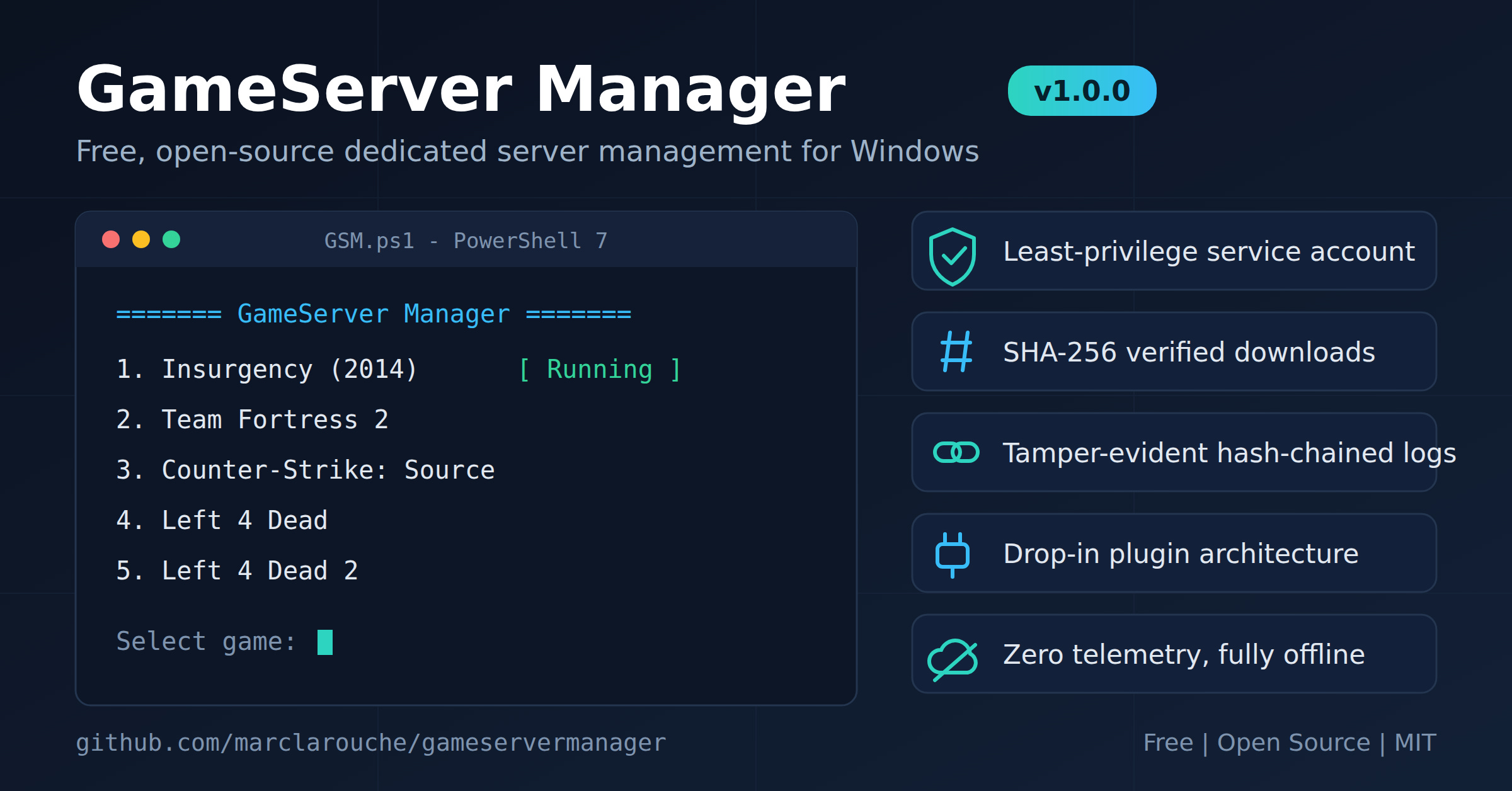Viewport: 1512px width, 791px height.
Task: Select the Least-privilege service account card
Action: coord(1174,251)
